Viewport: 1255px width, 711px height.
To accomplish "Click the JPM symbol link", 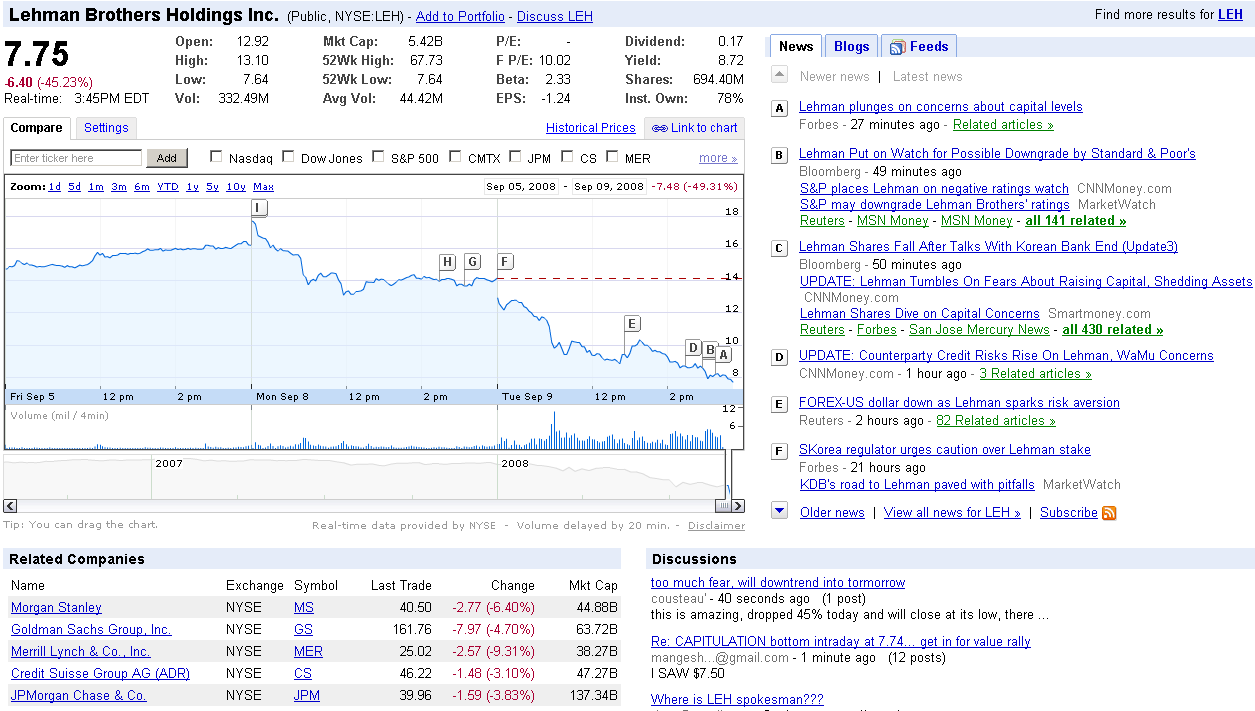I will click(x=307, y=696).
